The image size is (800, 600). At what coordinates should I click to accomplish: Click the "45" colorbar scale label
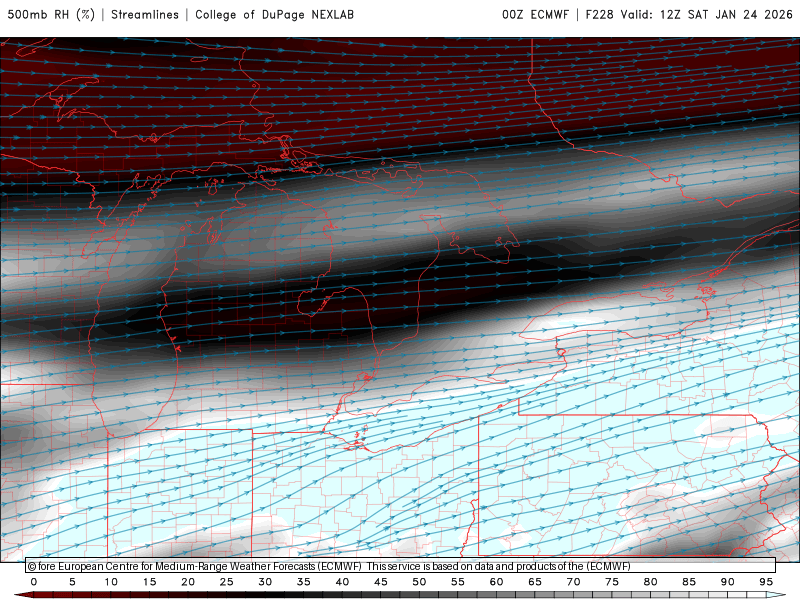[381, 582]
